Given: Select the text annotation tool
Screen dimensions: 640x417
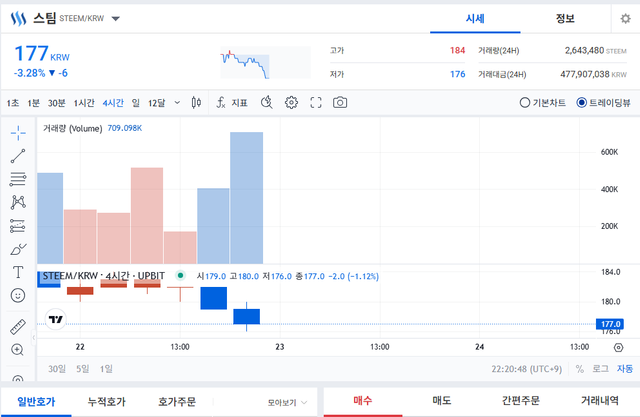Looking at the screenshot, I should pyautogui.click(x=18, y=272).
